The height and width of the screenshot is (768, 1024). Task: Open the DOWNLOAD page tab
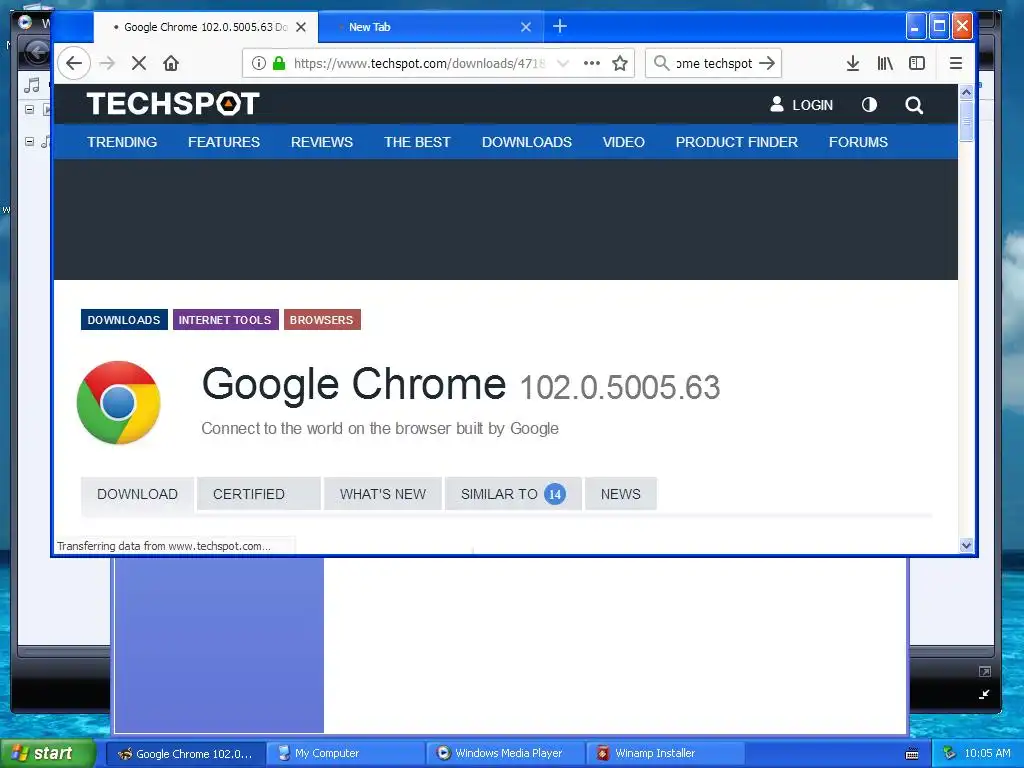point(137,494)
